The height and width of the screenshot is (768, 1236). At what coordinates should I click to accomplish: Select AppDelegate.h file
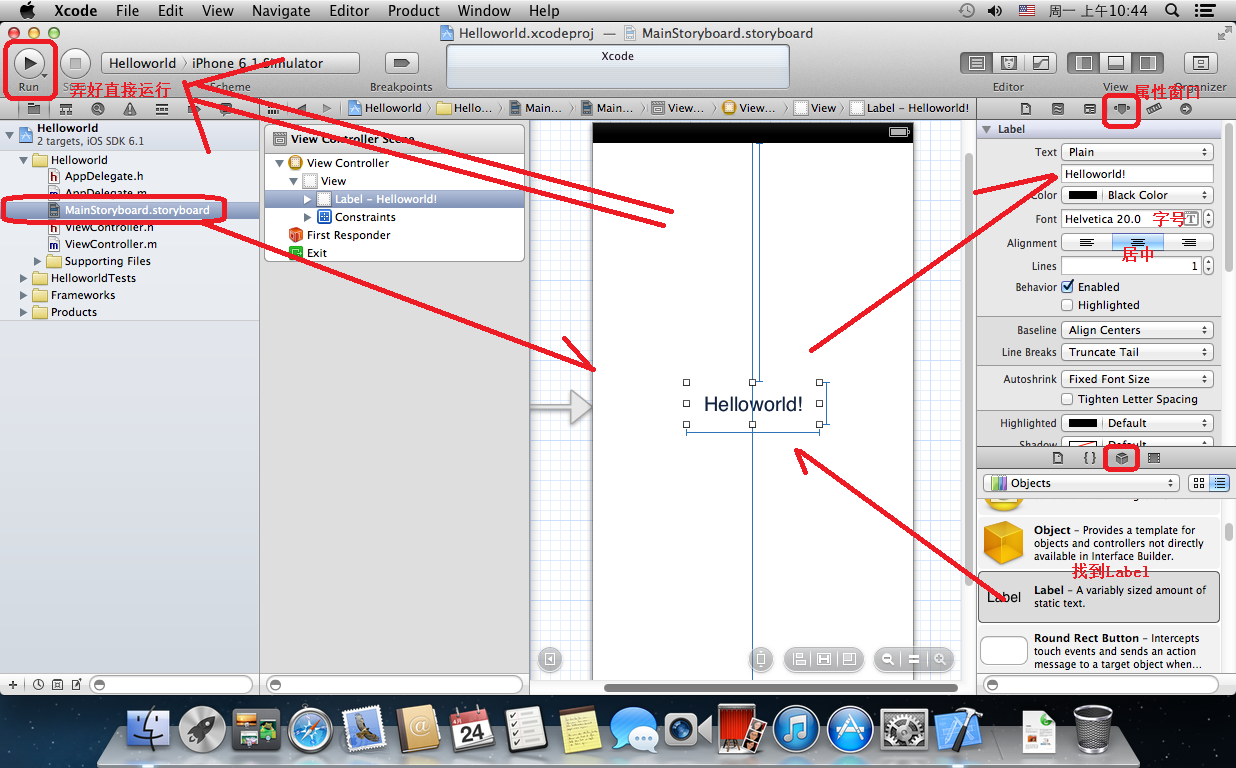click(x=104, y=176)
